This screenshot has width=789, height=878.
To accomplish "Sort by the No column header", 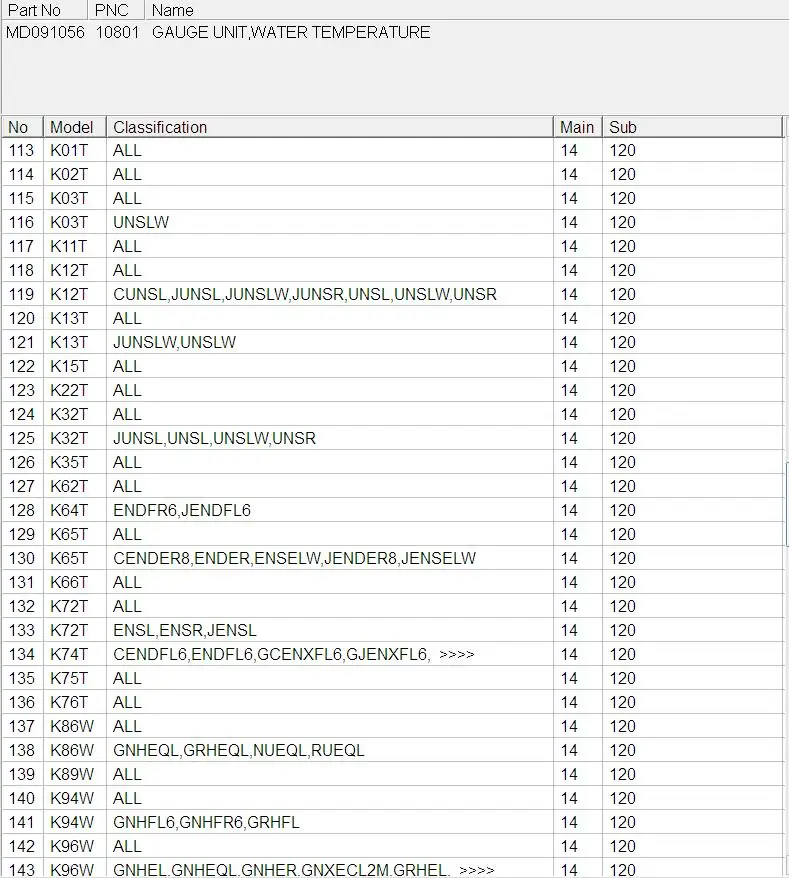I will (22, 127).
